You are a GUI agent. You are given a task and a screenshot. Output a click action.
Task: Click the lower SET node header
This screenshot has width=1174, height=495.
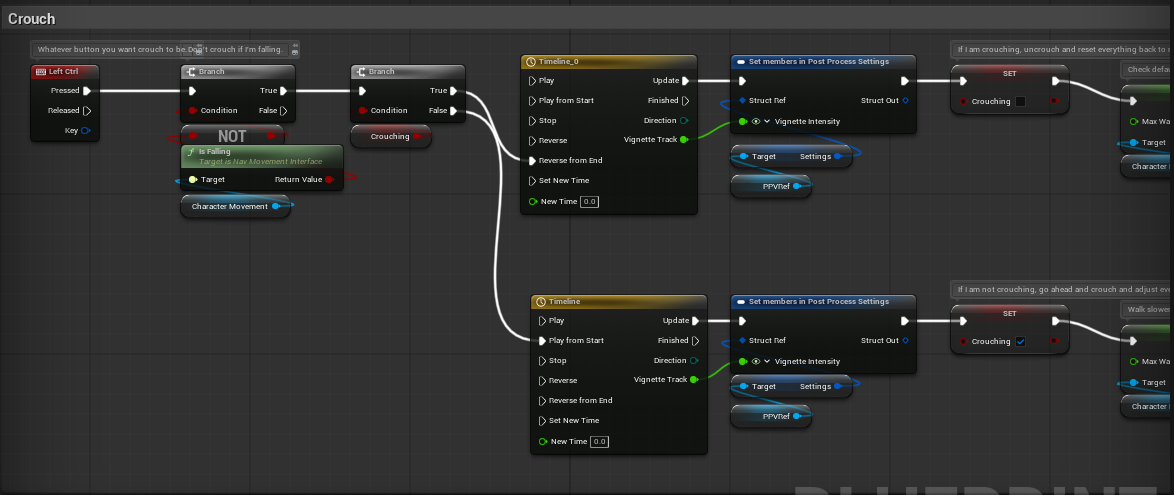pos(1009,313)
